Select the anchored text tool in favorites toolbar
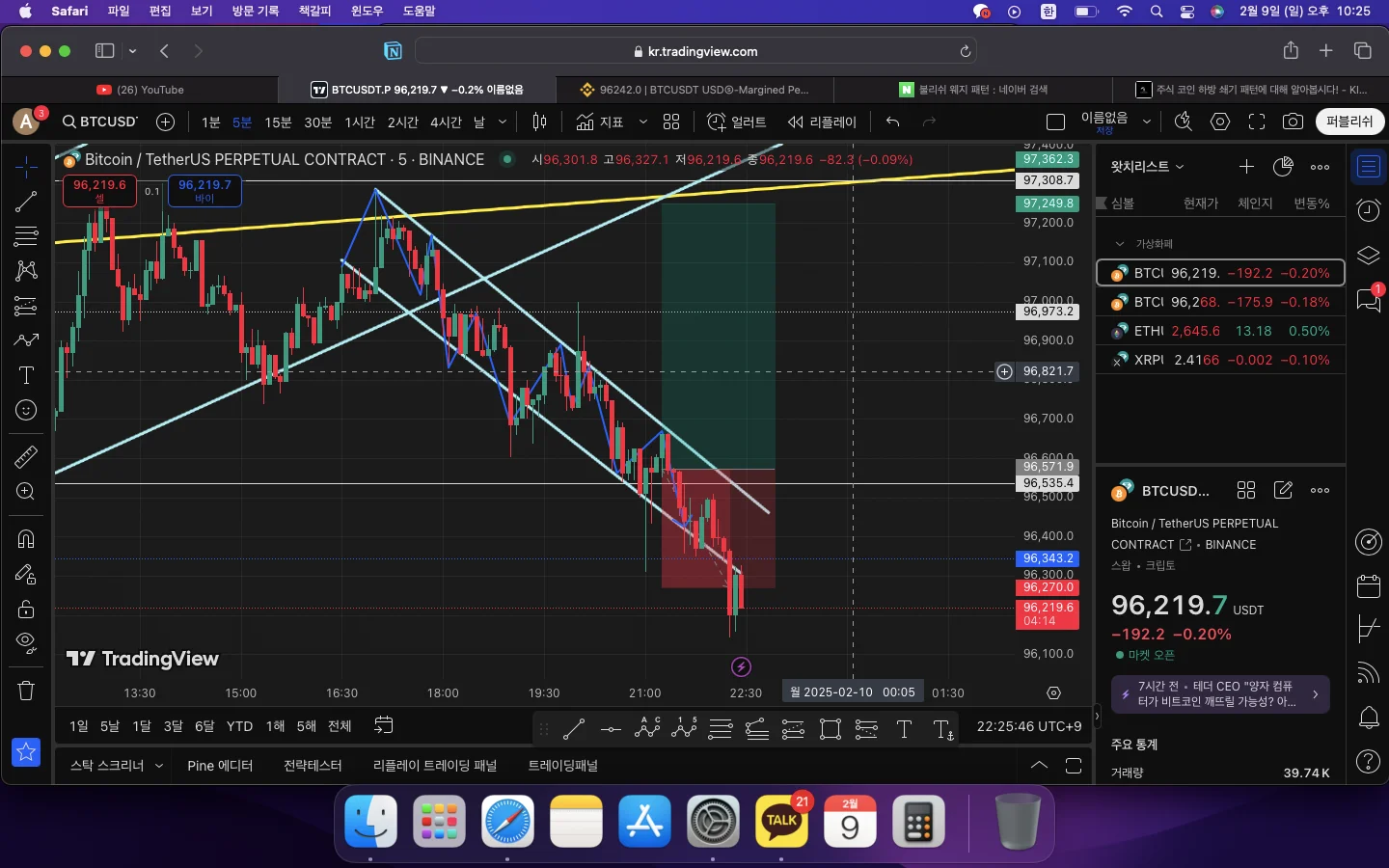1389x868 pixels. click(x=943, y=729)
